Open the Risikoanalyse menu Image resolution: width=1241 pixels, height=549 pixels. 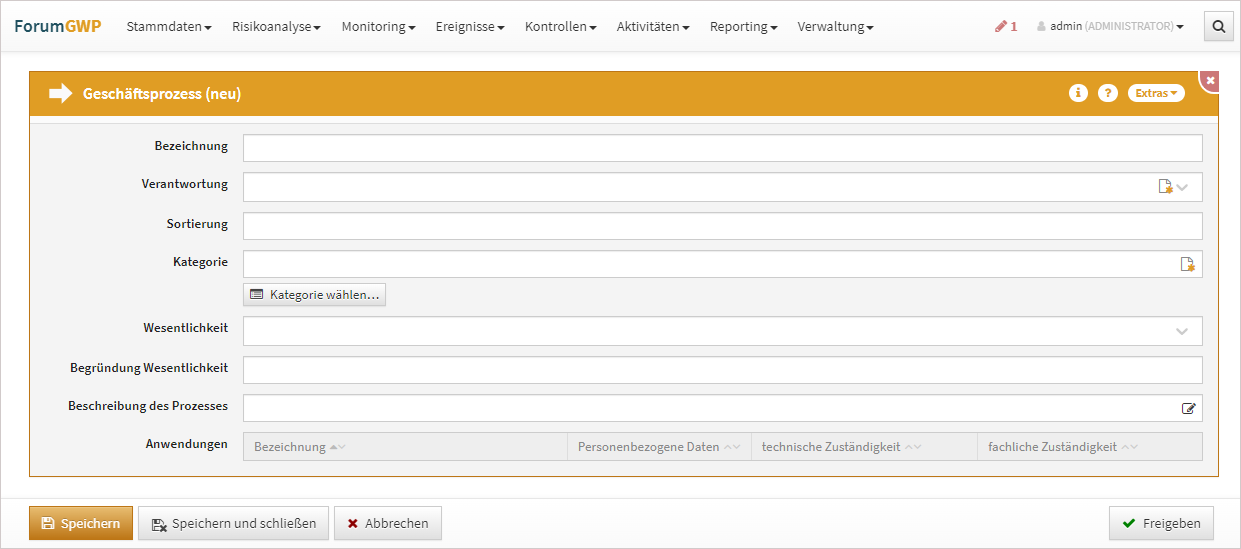coord(275,27)
